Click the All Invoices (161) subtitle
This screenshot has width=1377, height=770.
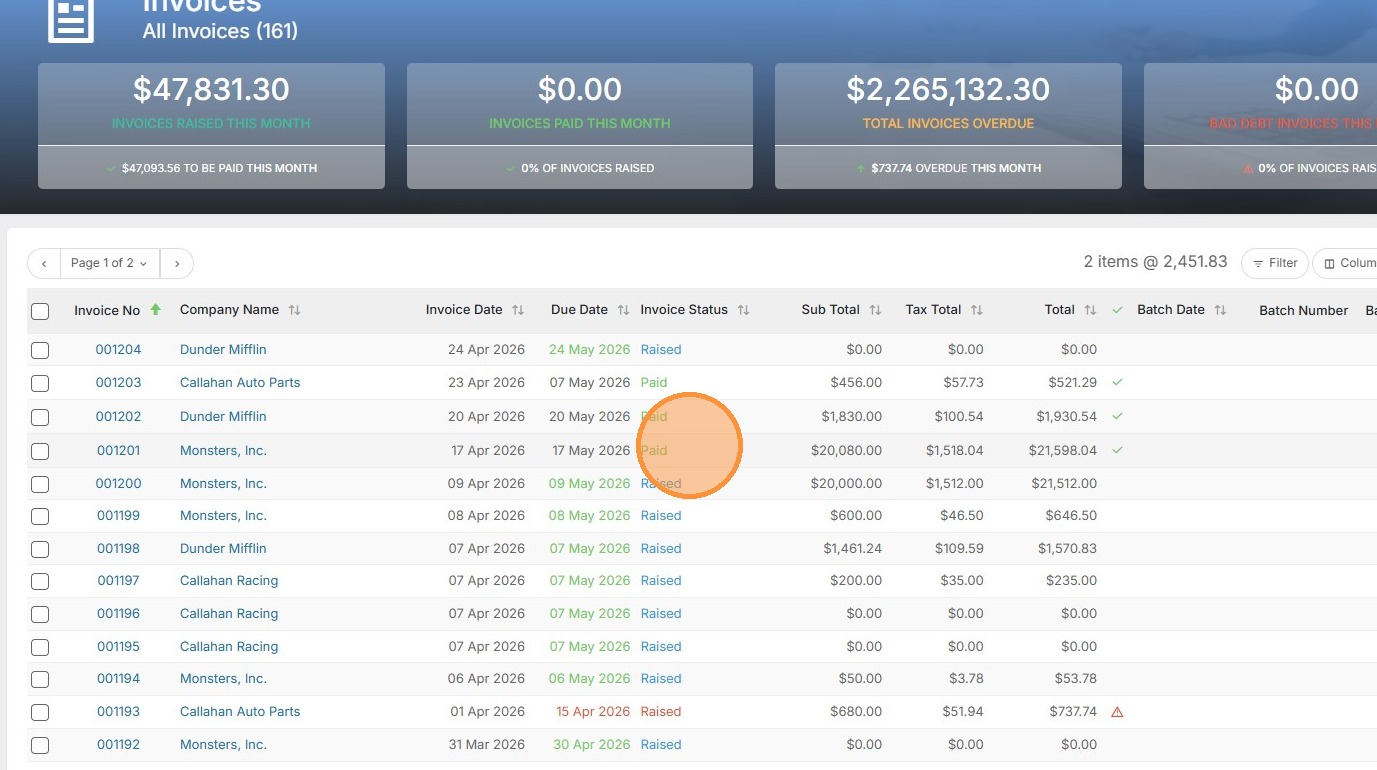[x=220, y=31]
